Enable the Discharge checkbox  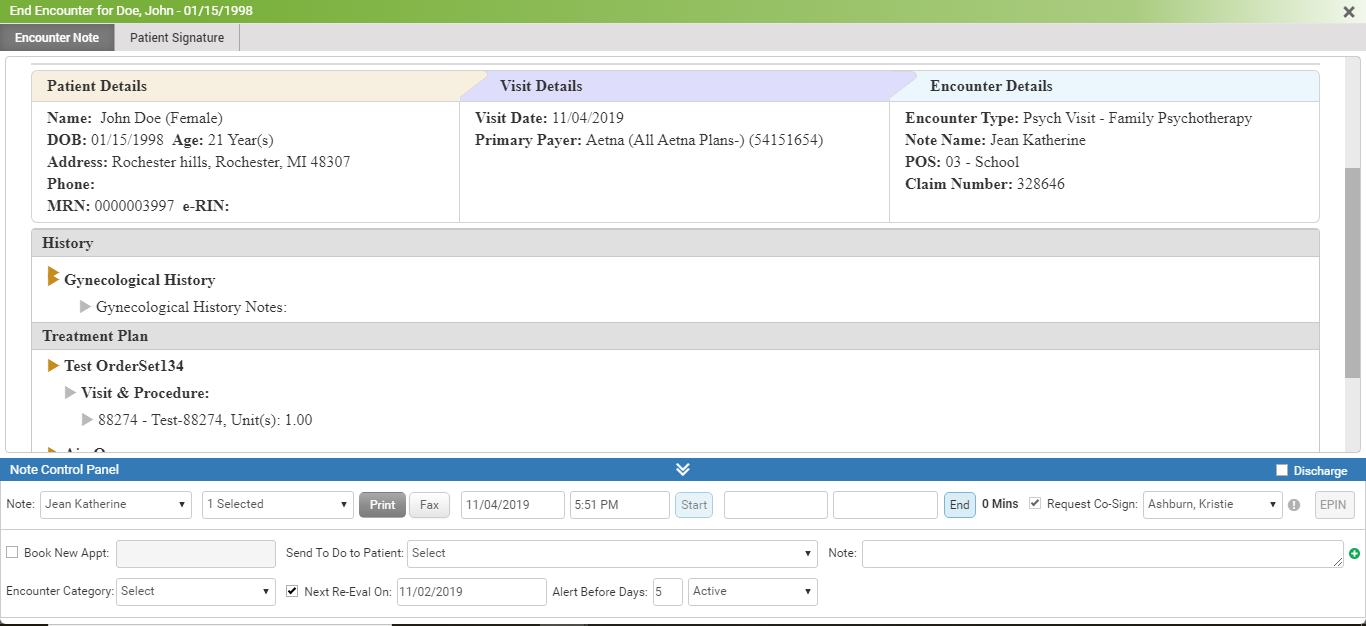point(1282,471)
